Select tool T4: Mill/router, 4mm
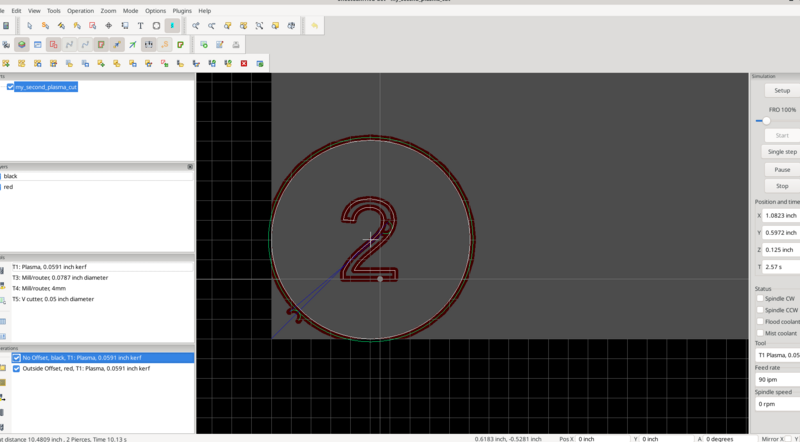The width and height of the screenshot is (800, 442). point(102,288)
